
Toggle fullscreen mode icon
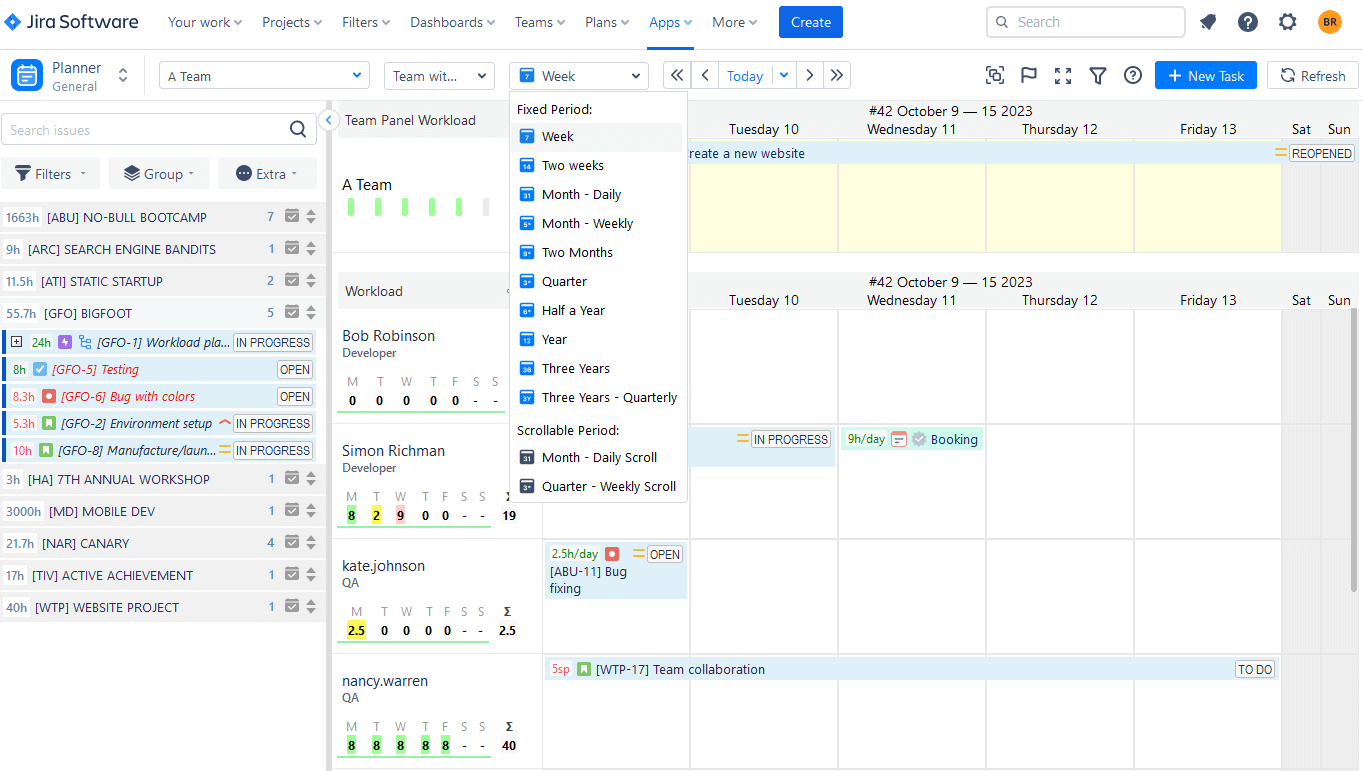(x=1063, y=76)
